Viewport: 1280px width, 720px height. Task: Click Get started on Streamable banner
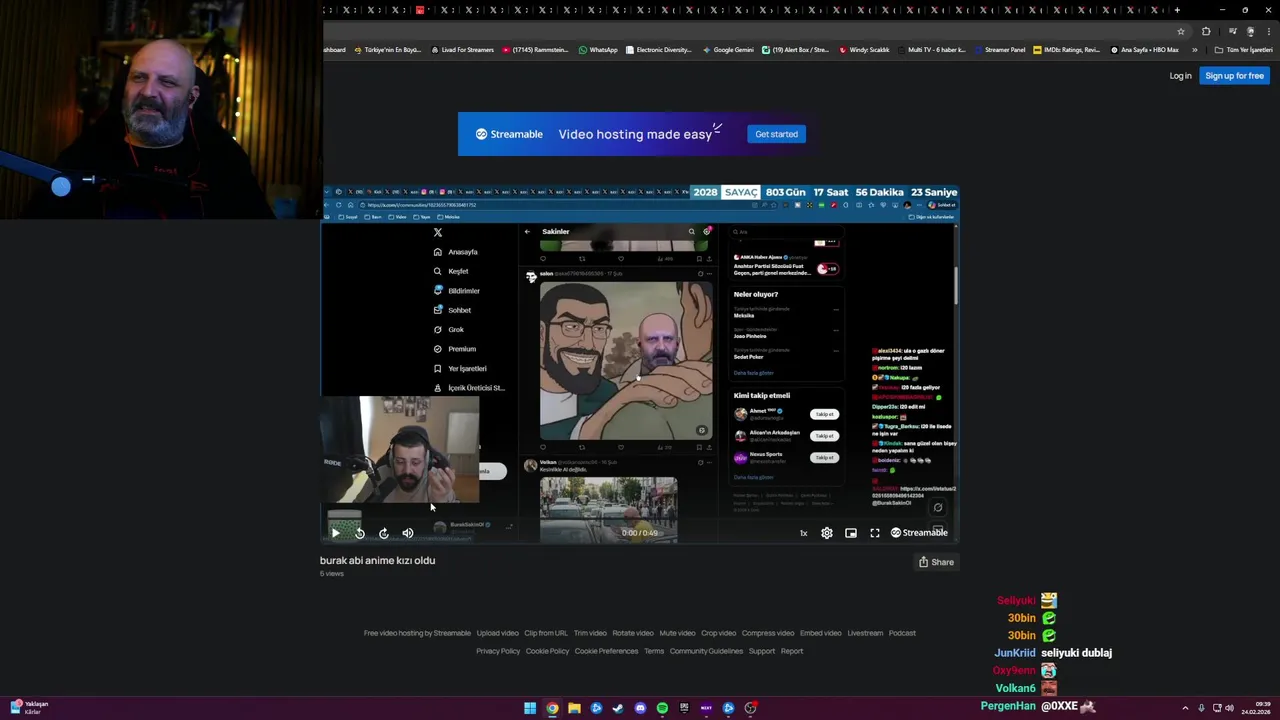776,134
